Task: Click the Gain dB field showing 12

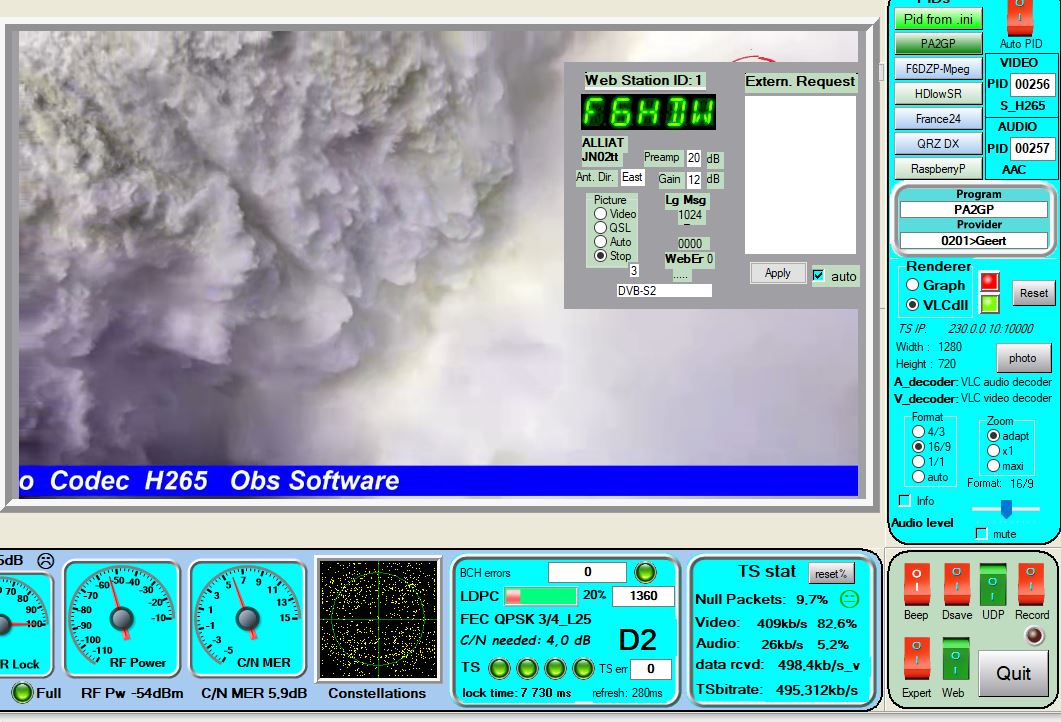Action: 694,179
